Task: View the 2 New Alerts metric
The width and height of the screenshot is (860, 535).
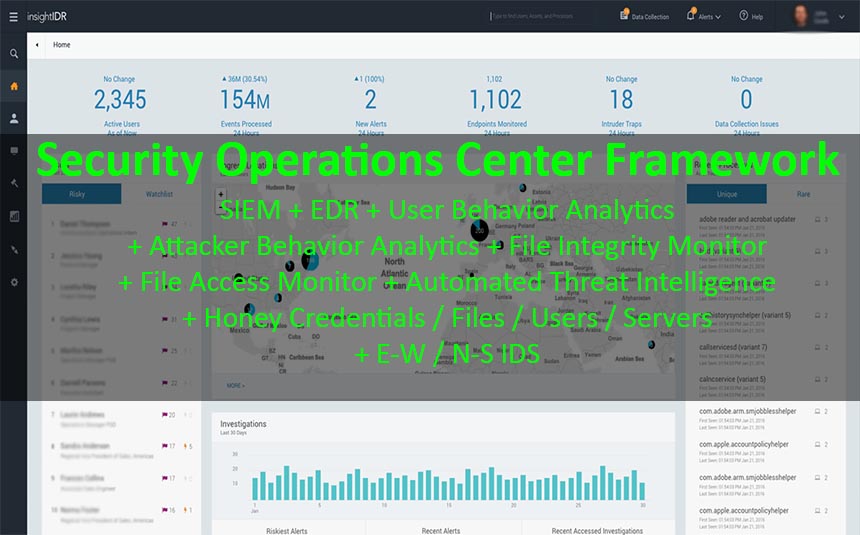Action: 370,100
